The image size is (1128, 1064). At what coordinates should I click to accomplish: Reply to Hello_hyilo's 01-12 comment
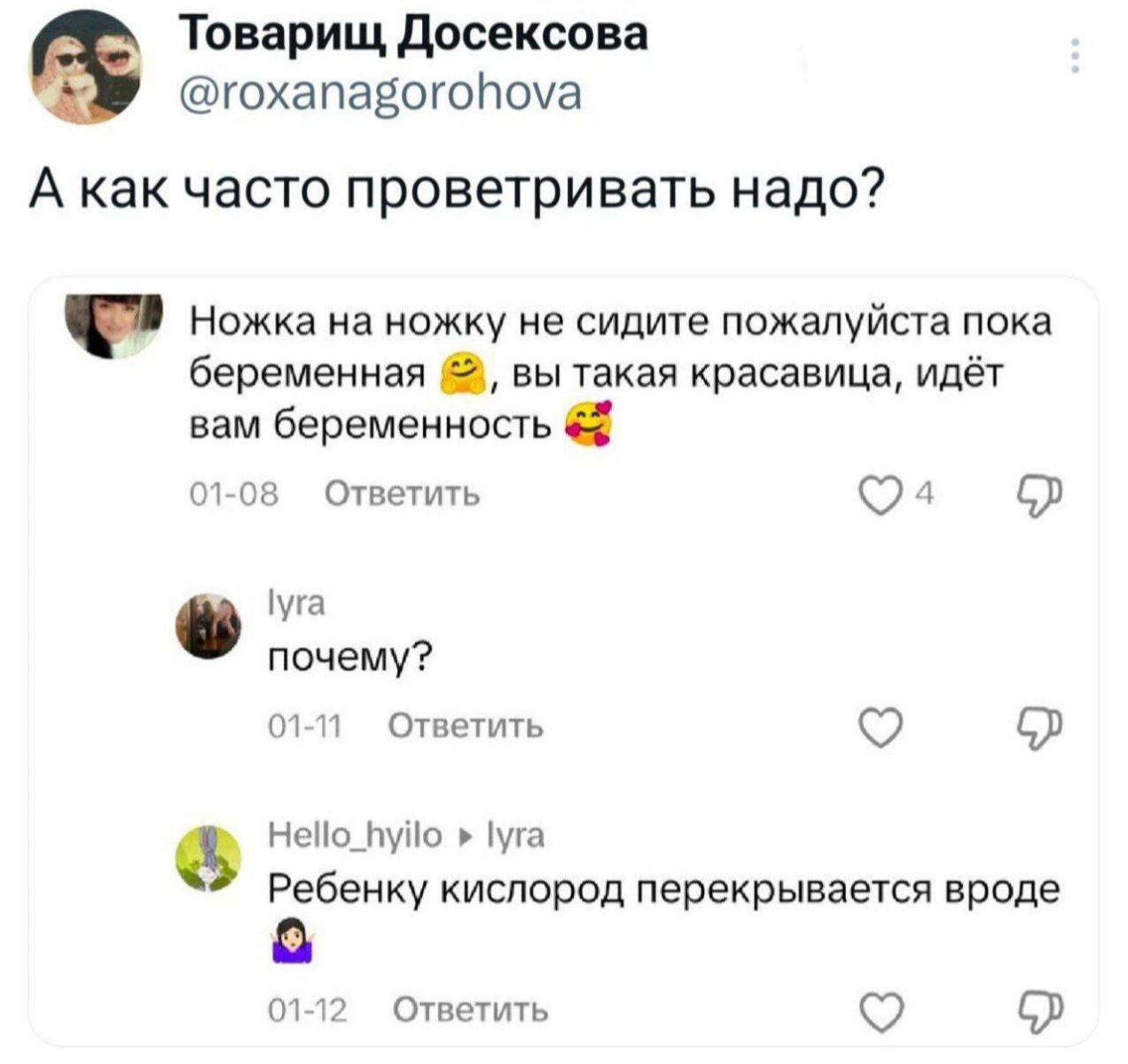(x=470, y=1010)
